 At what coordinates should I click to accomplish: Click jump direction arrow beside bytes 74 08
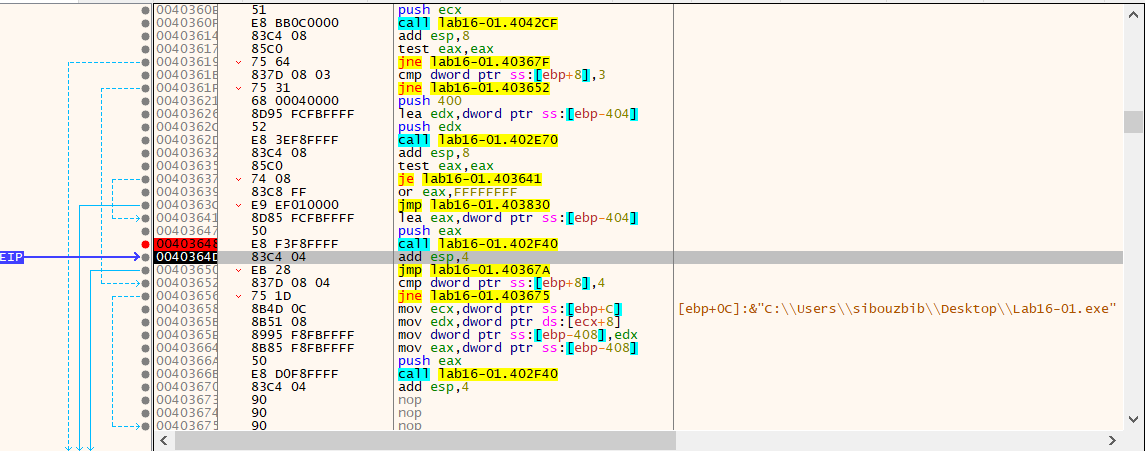pyautogui.click(x=237, y=179)
